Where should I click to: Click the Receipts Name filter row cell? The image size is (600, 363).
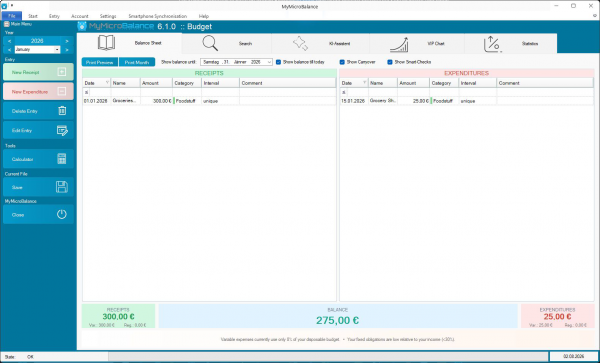(x=126, y=92)
